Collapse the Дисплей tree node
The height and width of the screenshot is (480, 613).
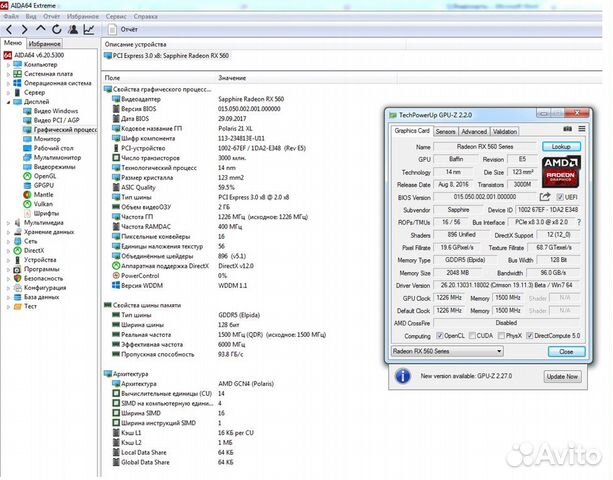(x=8, y=102)
